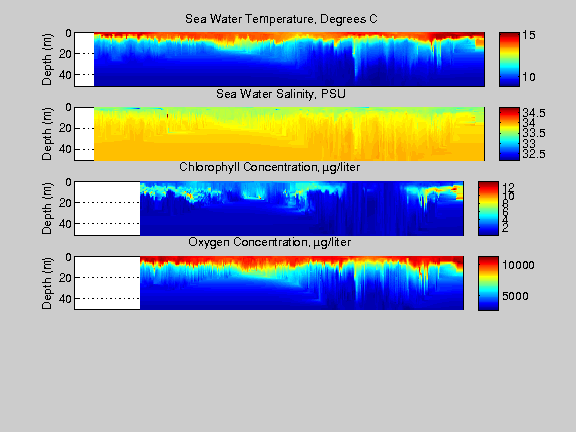Image resolution: width=576 pixels, height=432 pixels.
Task: Click the salinity plot Depth (m) axis label
Action: (47, 134)
